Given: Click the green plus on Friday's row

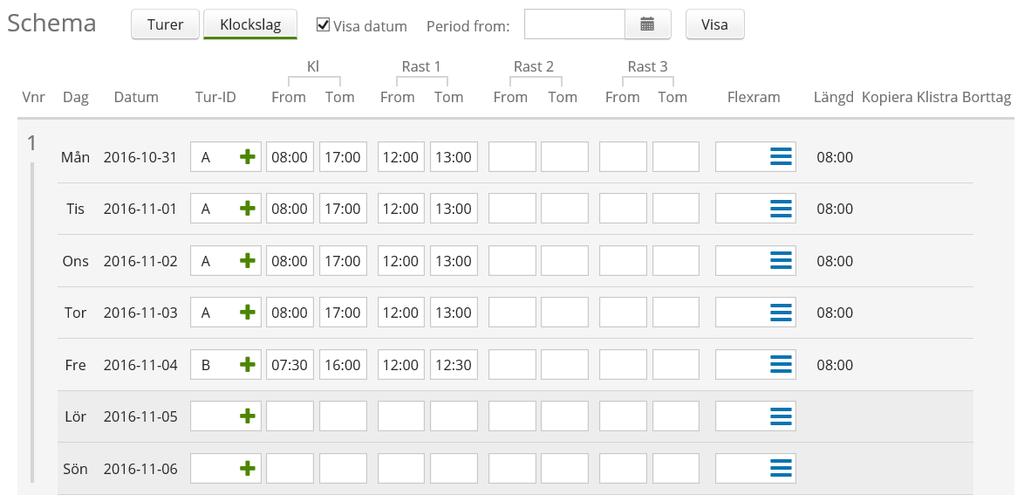Looking at the screenshot, I should pyautogui.click(x=247, y=365).
